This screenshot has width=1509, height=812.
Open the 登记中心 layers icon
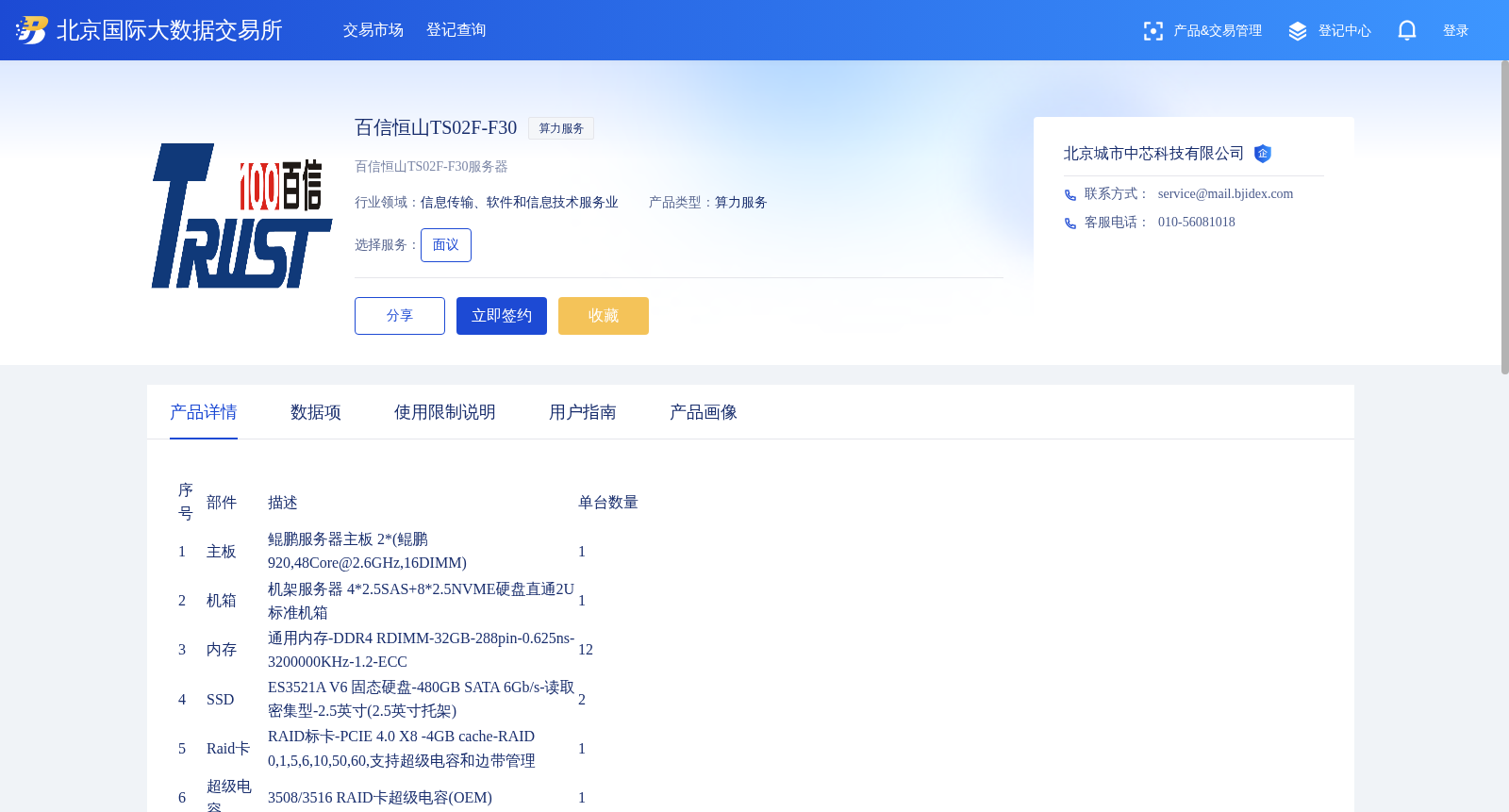click(x=1298, y=31)
